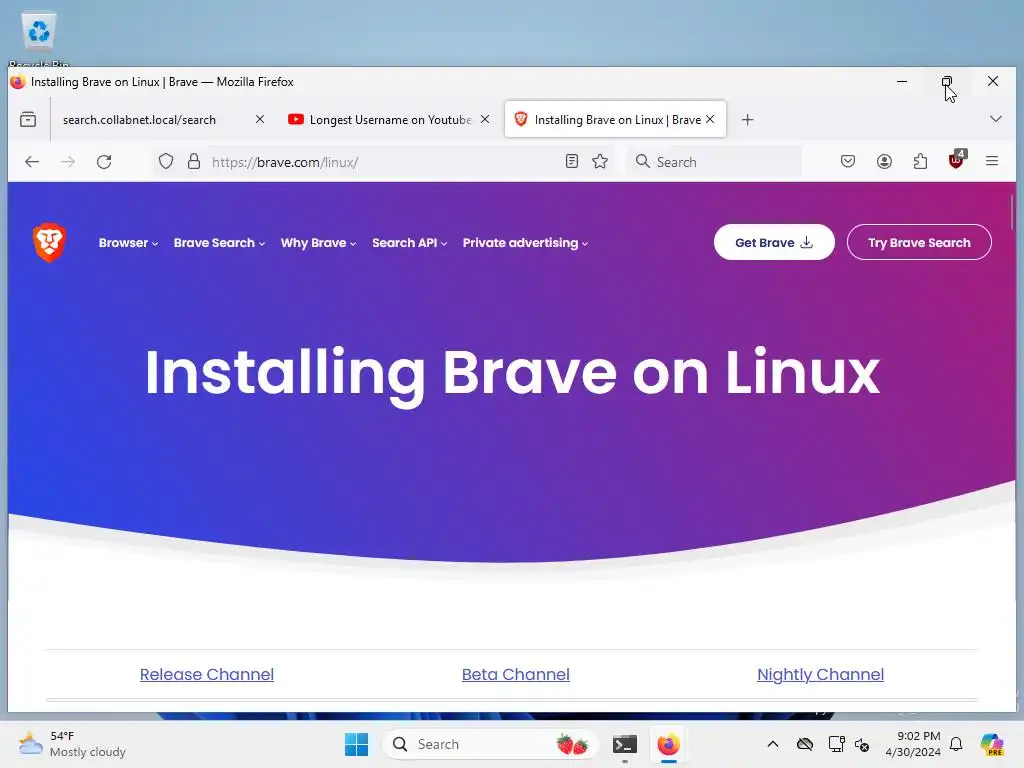Open the Nightly Channel link
Image resolution: width=1024 pixels, height=768 pixels.
pyautogui.click(x=820, y=674)
